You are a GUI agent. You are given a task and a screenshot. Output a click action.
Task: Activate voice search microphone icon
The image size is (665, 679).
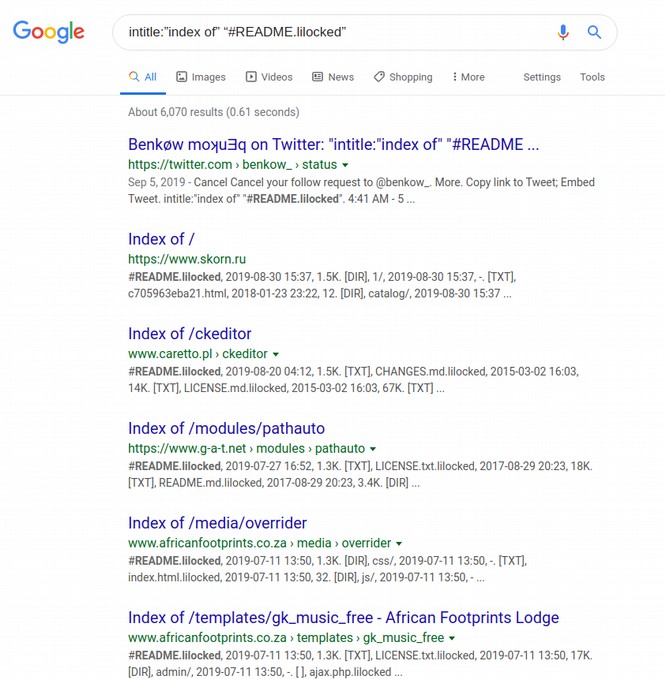coord(563,32)
